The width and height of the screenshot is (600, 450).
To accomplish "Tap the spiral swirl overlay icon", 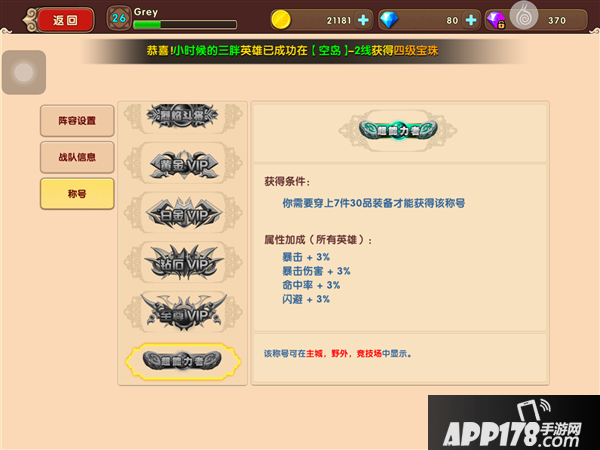I will [x=524, y=15].
